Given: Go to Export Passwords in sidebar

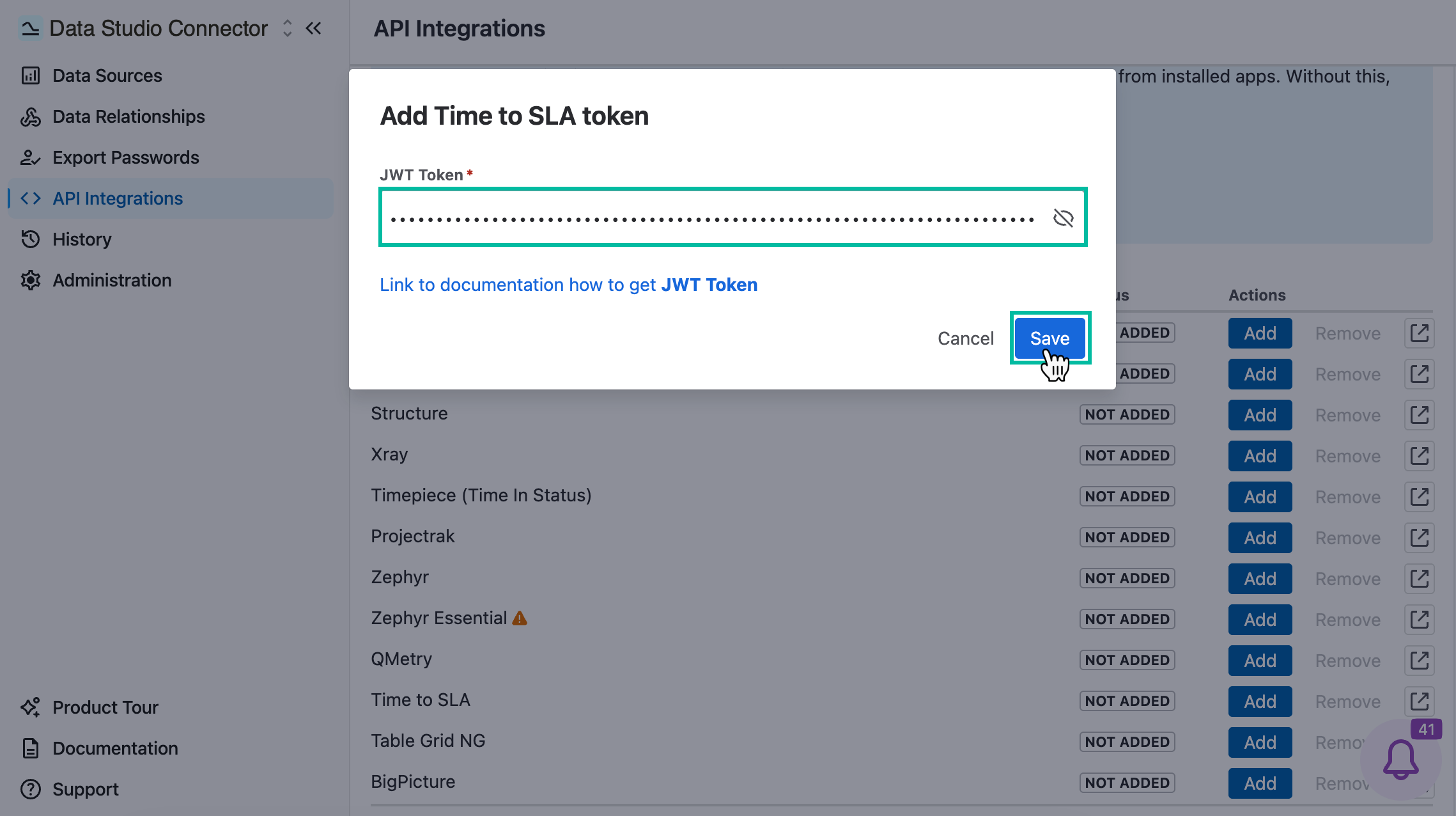Looking at the screenshot, I should pyautogui.click(x=126, y=157).
